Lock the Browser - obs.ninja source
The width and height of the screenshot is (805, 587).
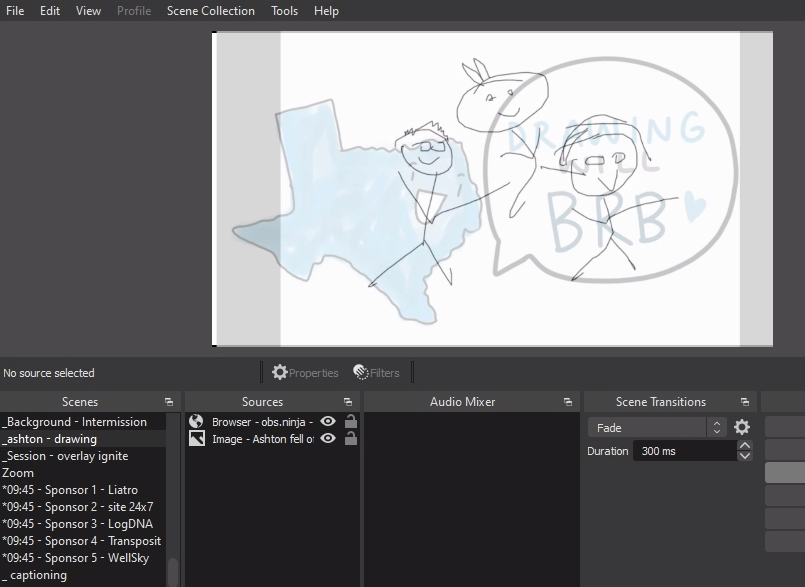pyautogui.click(x=351, y=422)
